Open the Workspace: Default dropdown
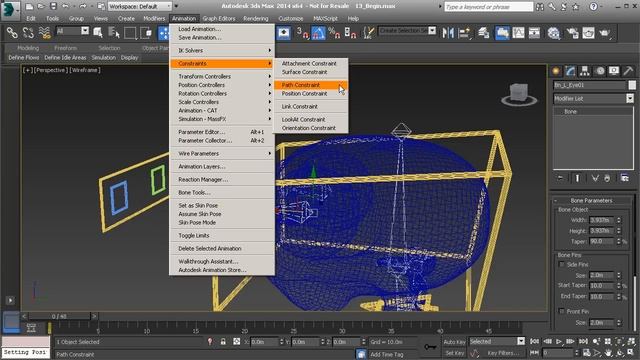 [140, 6]
